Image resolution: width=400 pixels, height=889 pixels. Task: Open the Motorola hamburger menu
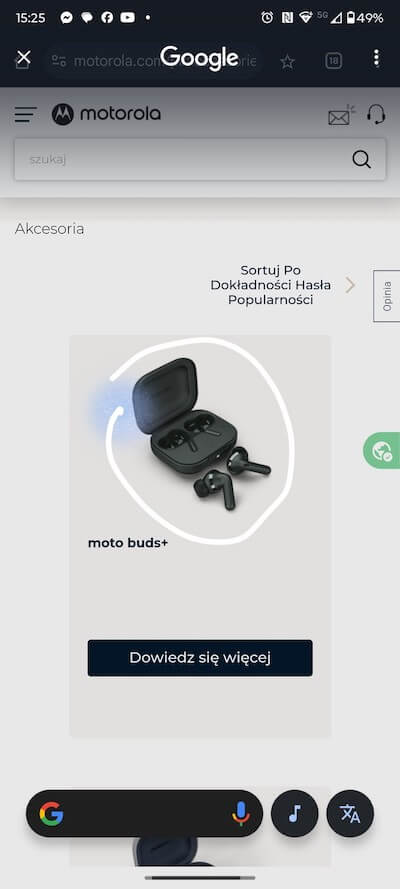[25, 115]
